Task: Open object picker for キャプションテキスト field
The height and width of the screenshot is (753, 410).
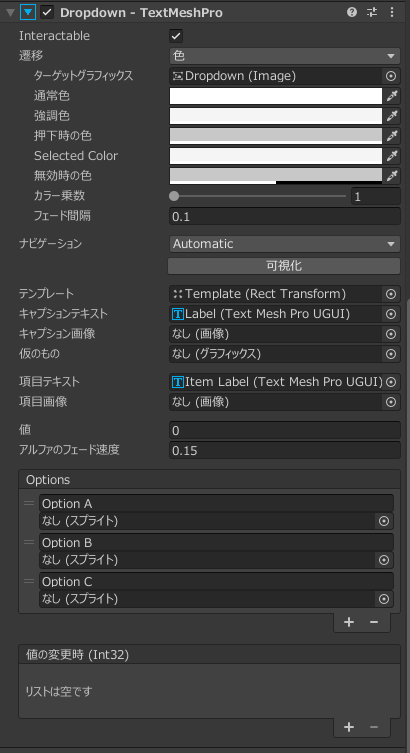Action: (391, 314)
